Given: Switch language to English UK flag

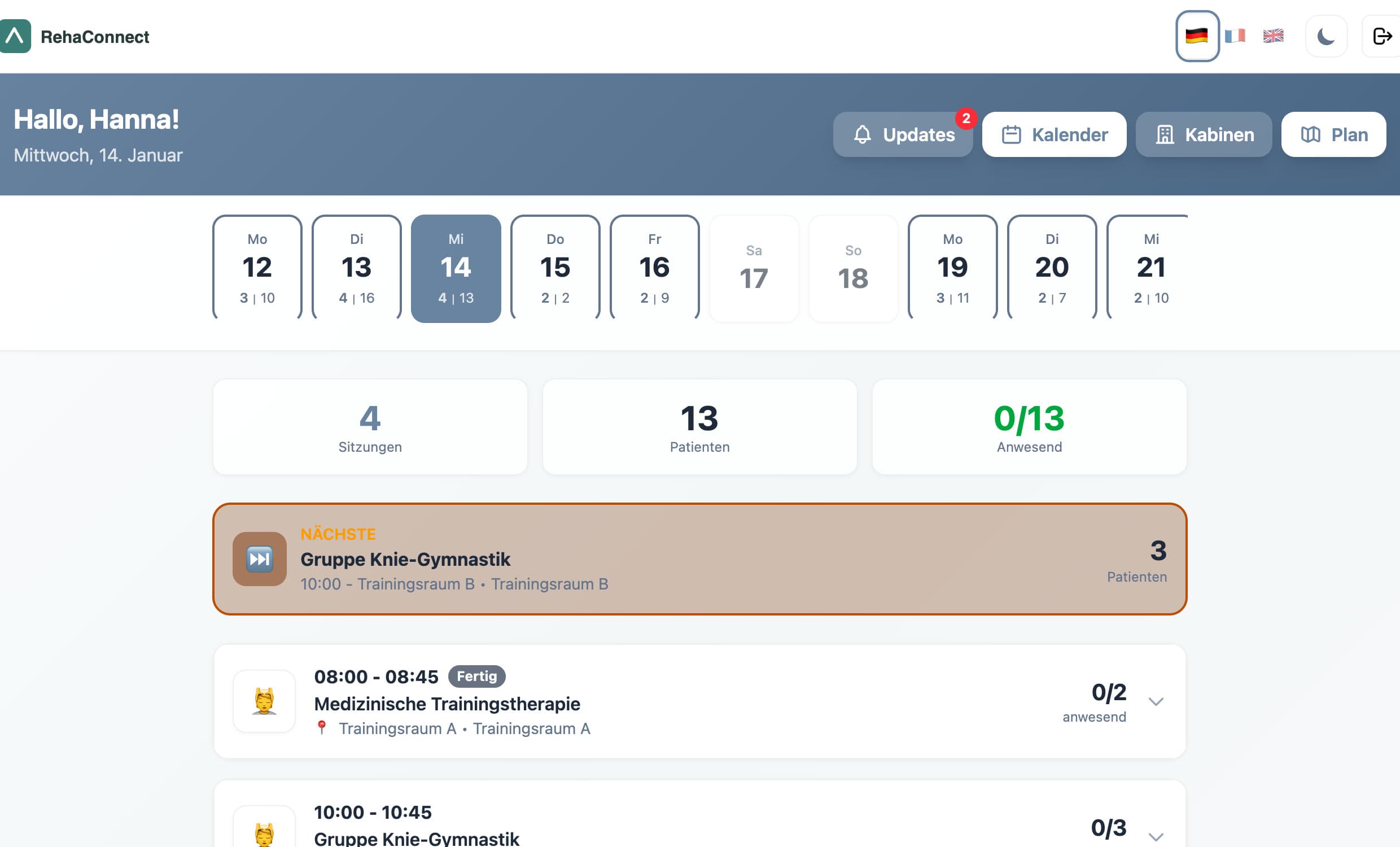Looking at the screenshot, I should [x=1273, y=36].
